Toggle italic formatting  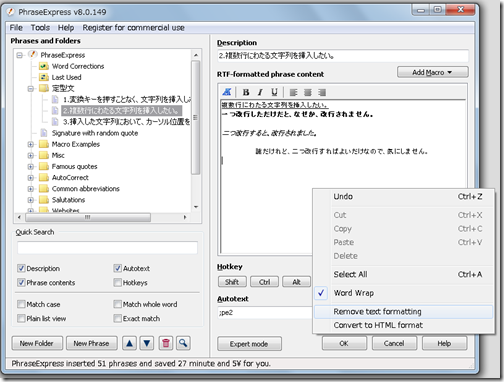[x=260, y=92]
